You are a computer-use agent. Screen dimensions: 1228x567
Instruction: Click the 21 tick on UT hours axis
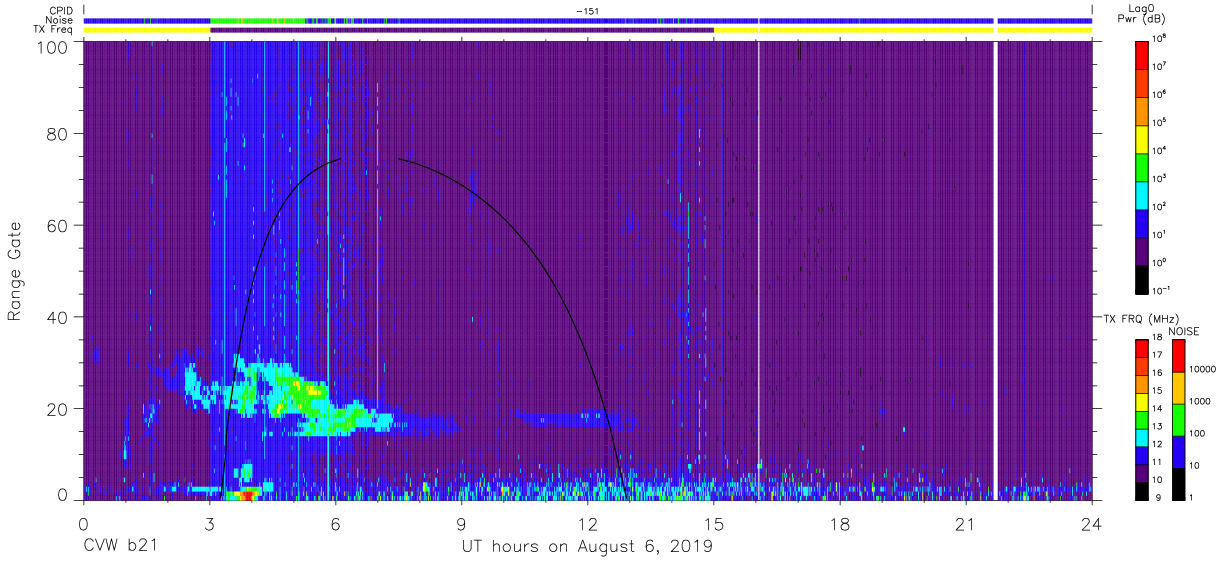click(x=965, y=524)
